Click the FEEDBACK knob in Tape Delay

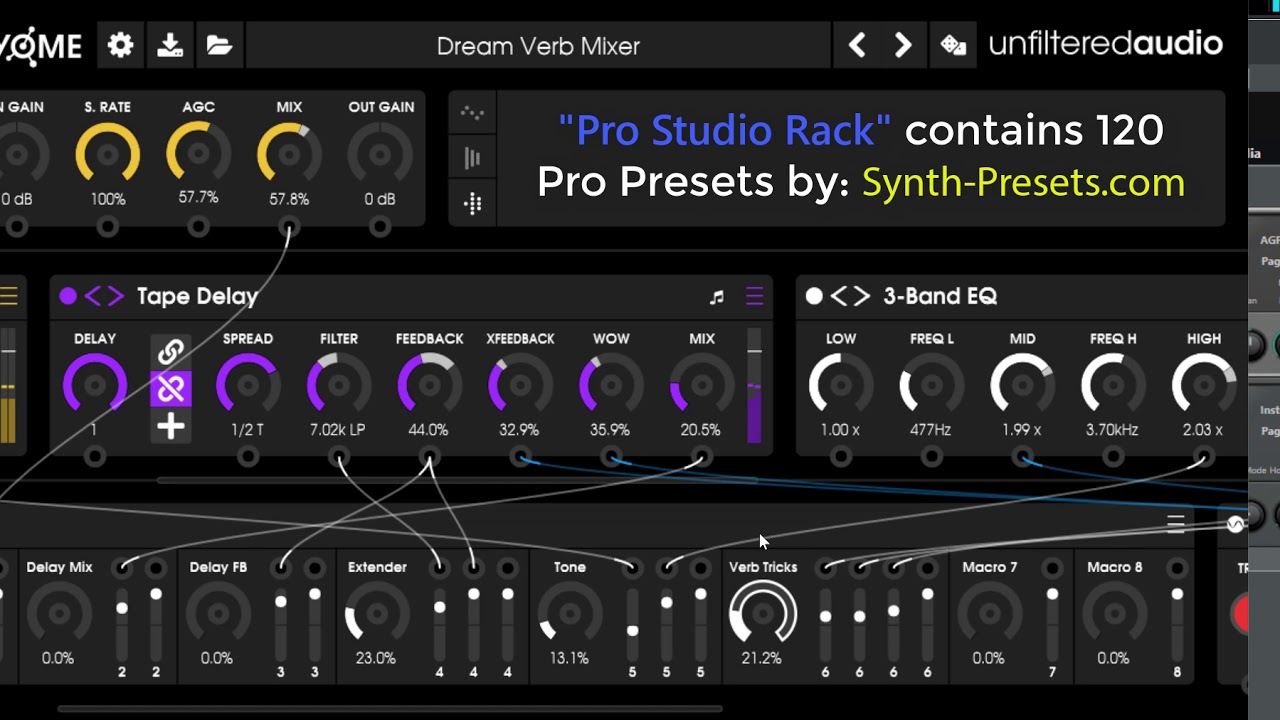pyautogui.click(x=430, y=385)
